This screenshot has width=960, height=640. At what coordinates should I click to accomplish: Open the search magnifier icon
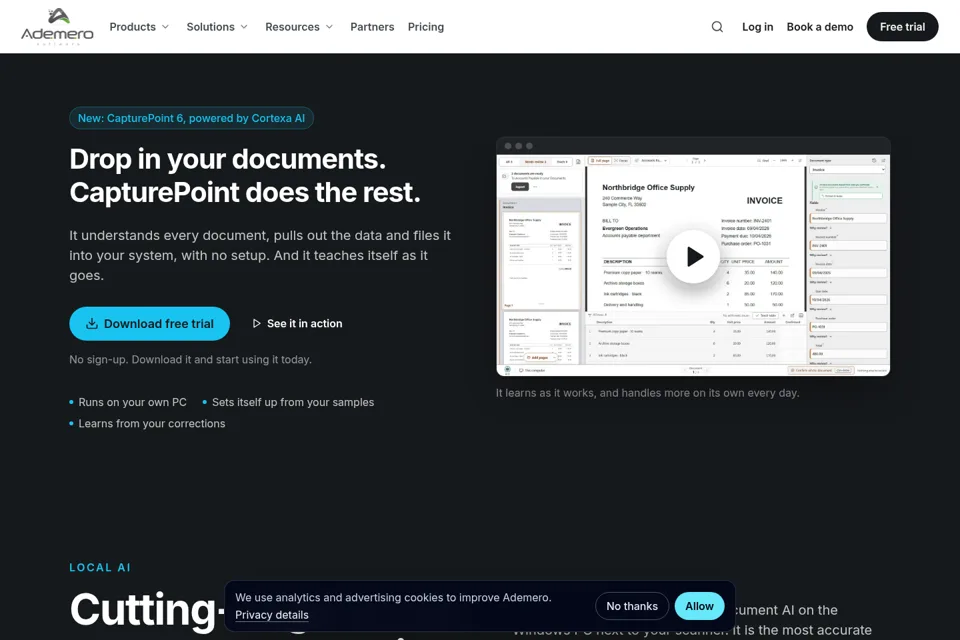click(717, 27)
